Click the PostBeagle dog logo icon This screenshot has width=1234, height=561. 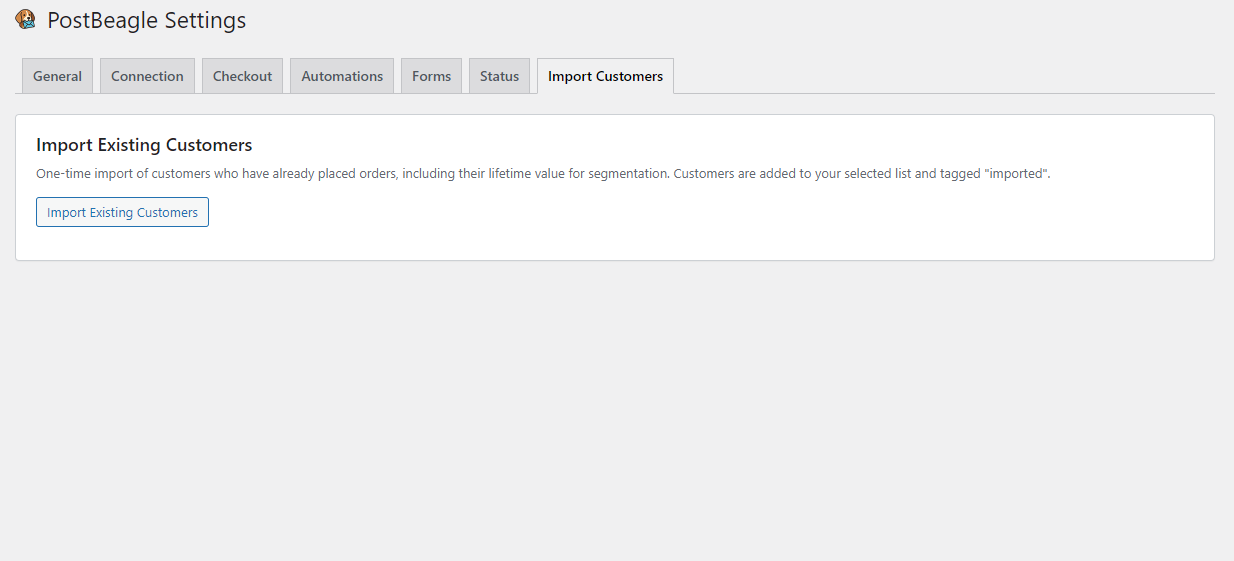tap(26, 19)
